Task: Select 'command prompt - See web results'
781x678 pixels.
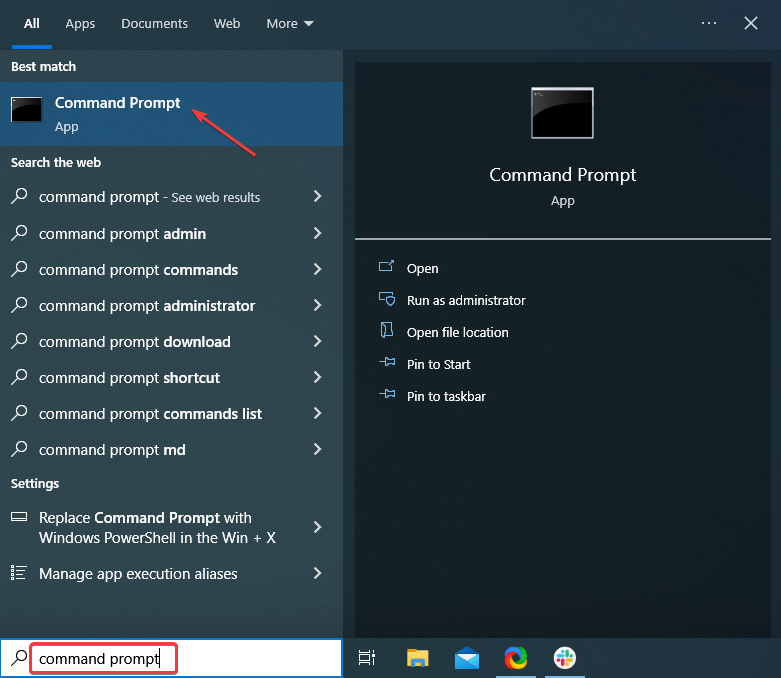Action: (x=171, y=197)
